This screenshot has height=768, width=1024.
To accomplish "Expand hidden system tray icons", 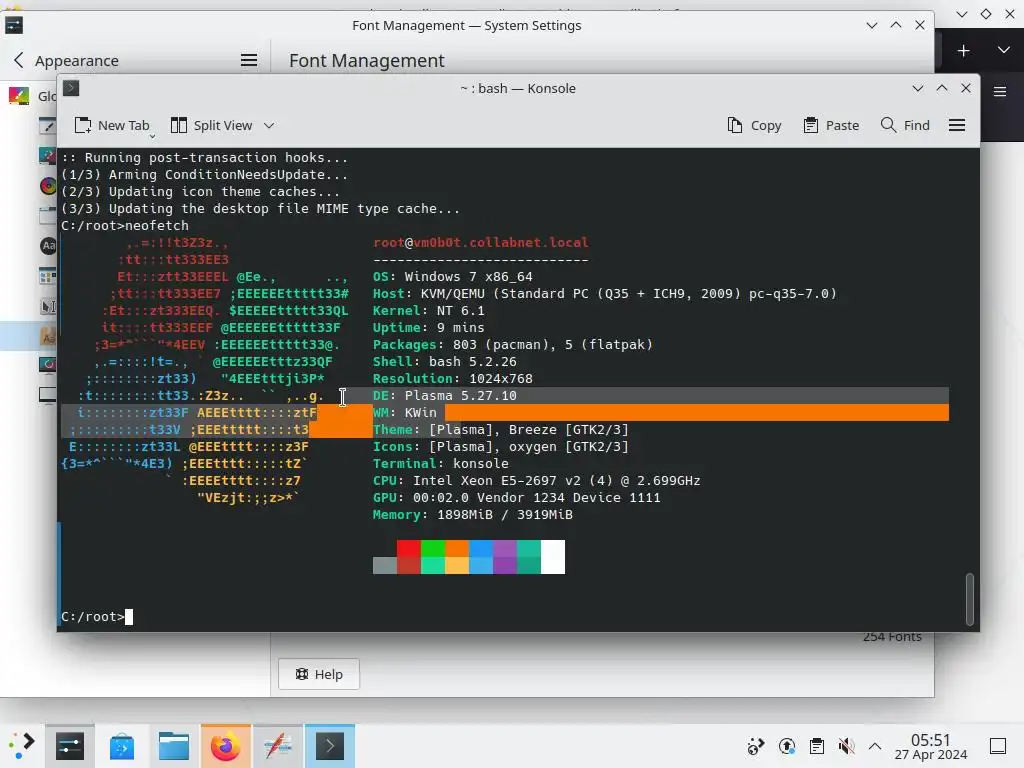I will [875, 746].
